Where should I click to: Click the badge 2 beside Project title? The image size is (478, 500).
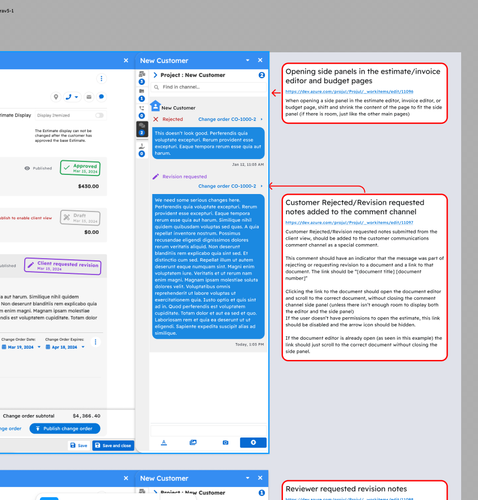click(262, 75)
